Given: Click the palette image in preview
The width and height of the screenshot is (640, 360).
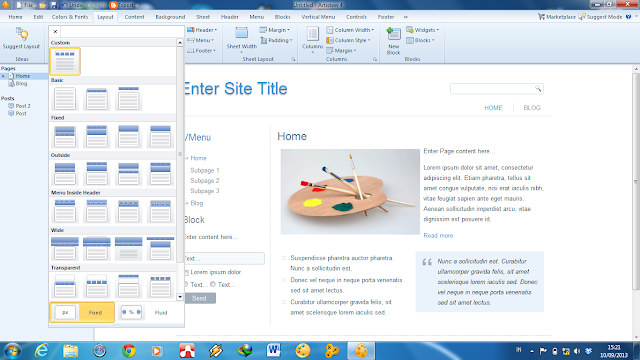Looking at the screenshot, I should pyautogui.click(x=350, y=192).
